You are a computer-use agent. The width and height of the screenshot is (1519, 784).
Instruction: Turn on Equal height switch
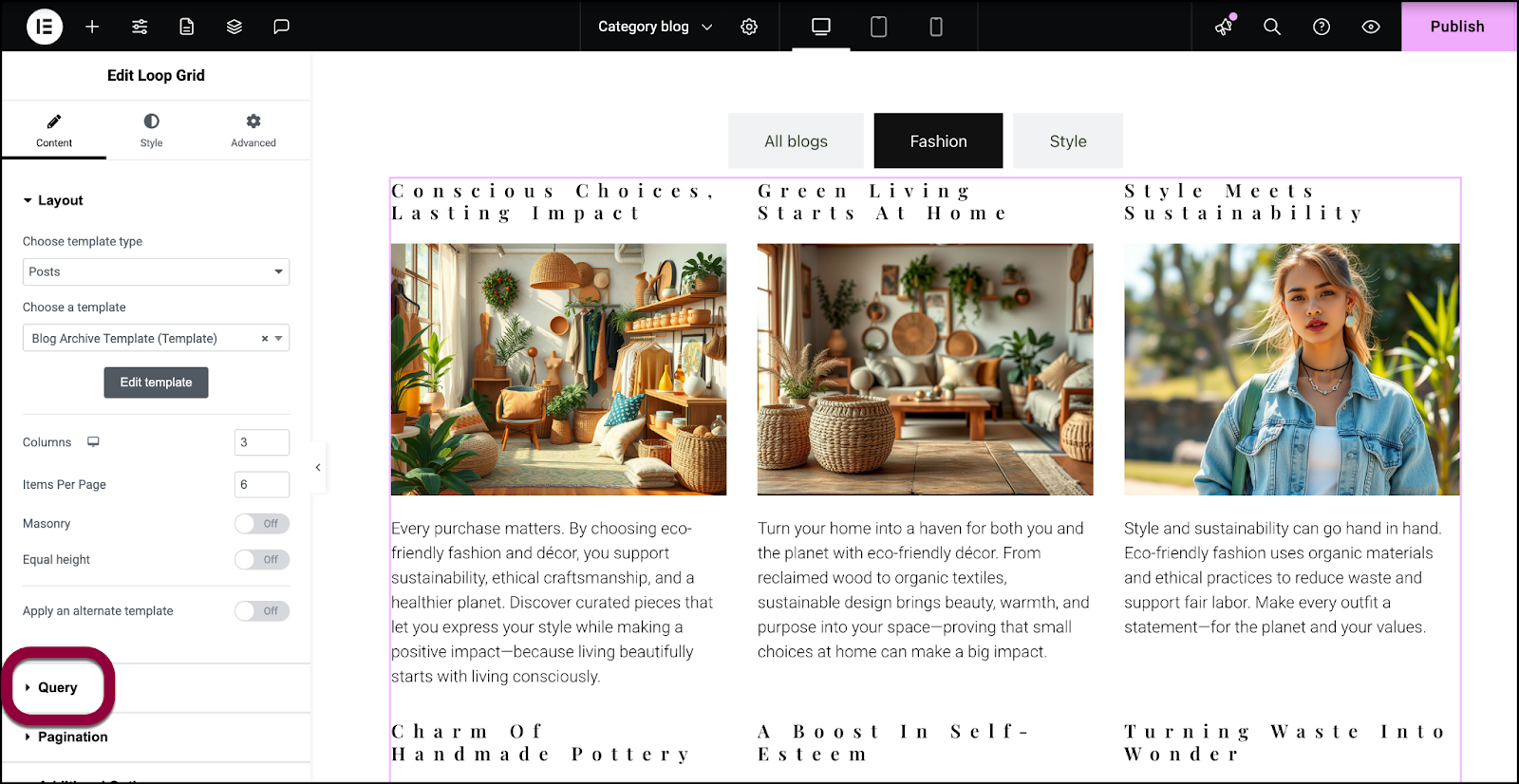click(262, 560)
